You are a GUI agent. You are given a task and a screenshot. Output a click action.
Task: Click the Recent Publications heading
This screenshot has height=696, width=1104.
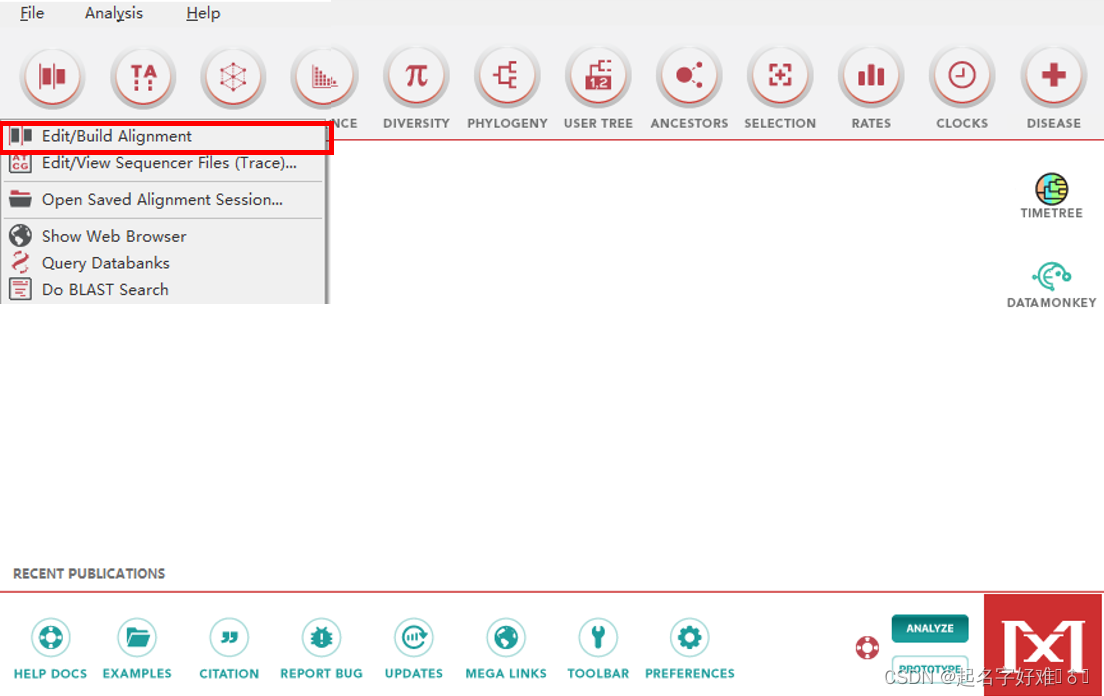[x=89, y=574]
